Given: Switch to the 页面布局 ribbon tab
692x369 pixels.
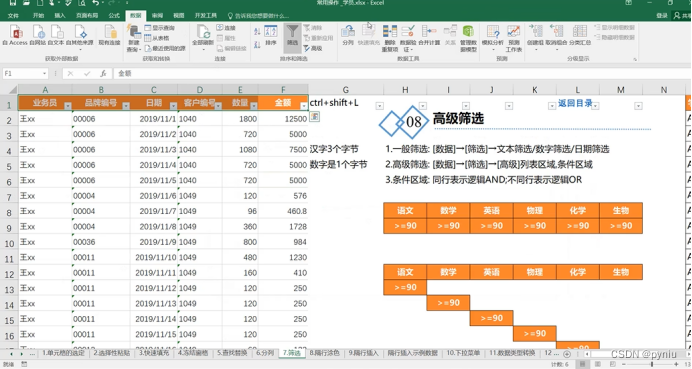Looking at the screenshot, I should 87,15.
